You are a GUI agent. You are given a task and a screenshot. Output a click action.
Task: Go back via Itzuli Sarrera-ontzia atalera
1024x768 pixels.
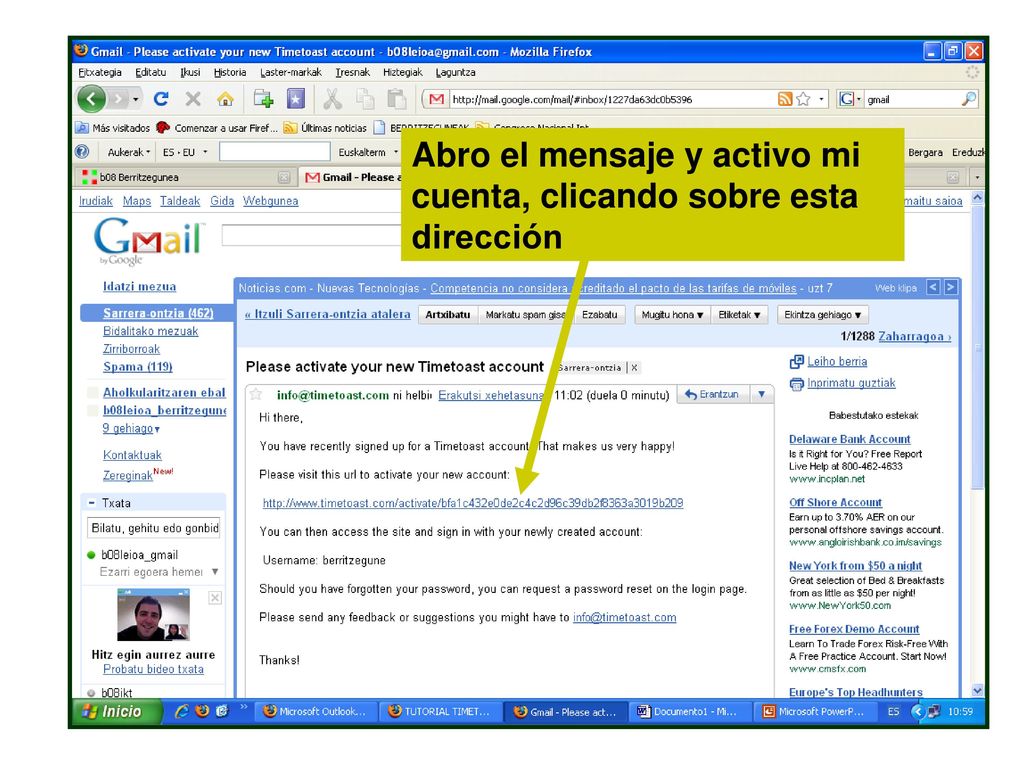click(327, 314)
